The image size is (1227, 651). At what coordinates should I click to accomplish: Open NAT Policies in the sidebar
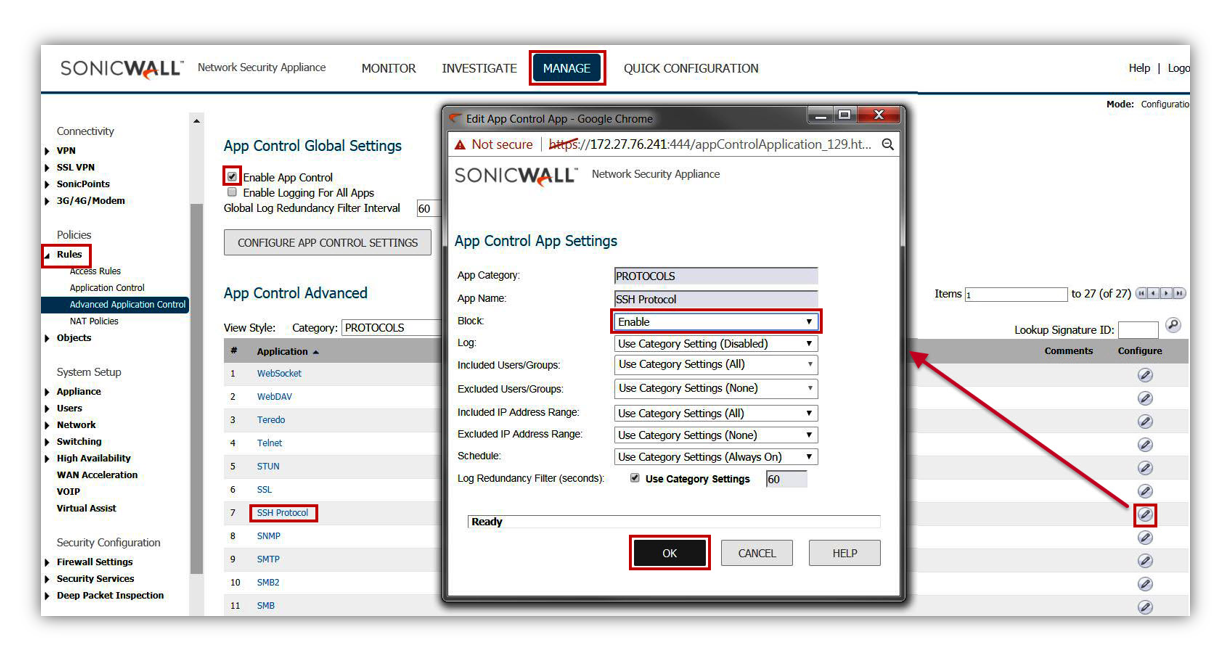(94, 321)
